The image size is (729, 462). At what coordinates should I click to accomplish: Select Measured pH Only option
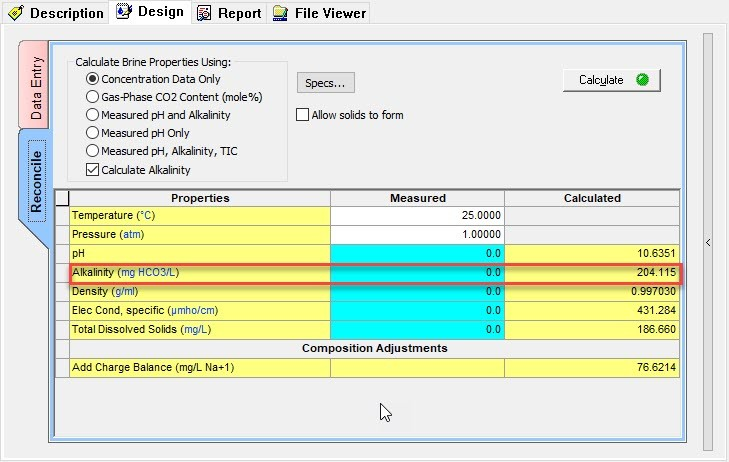138,133
